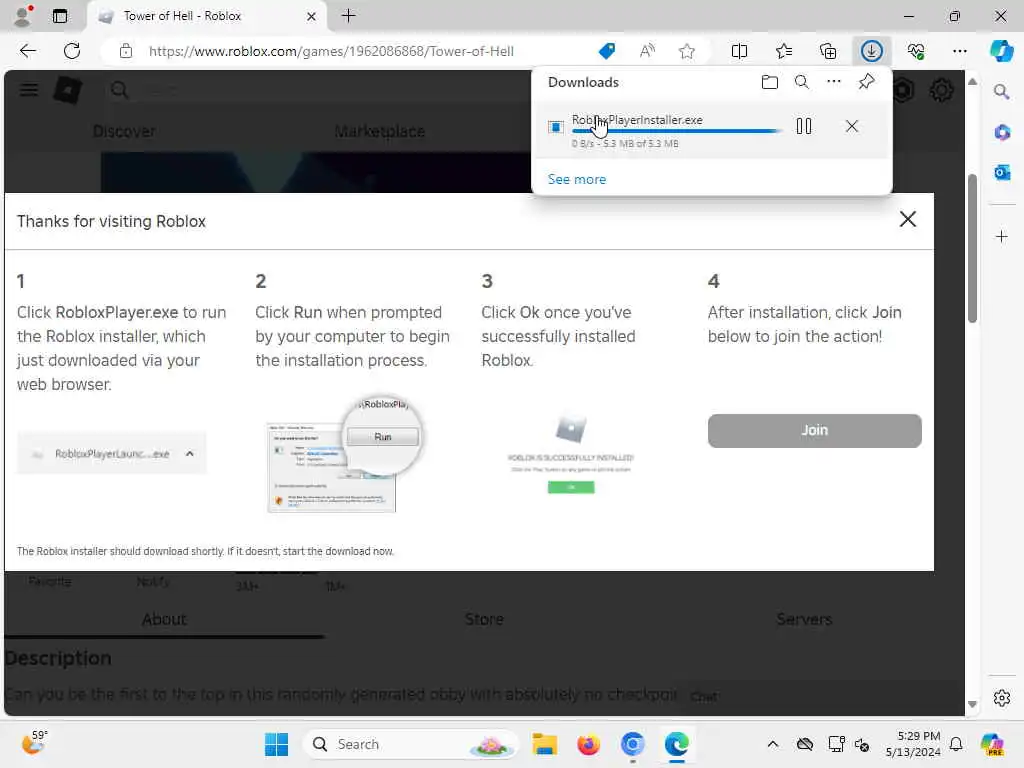The width and height of the screenshot is (1024, 768).
Task: Click scrollbar down arrow
Action: coord(972,704)
